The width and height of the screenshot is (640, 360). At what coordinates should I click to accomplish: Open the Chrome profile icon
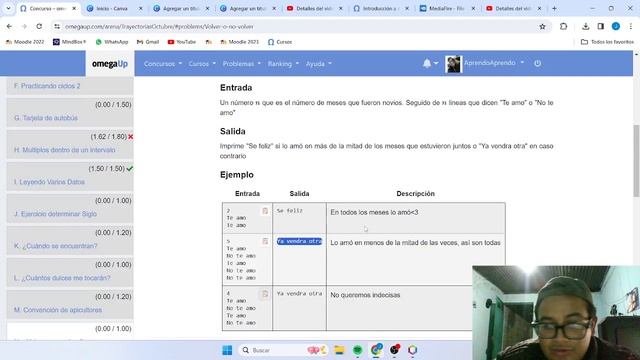click(x=616, y=27)
